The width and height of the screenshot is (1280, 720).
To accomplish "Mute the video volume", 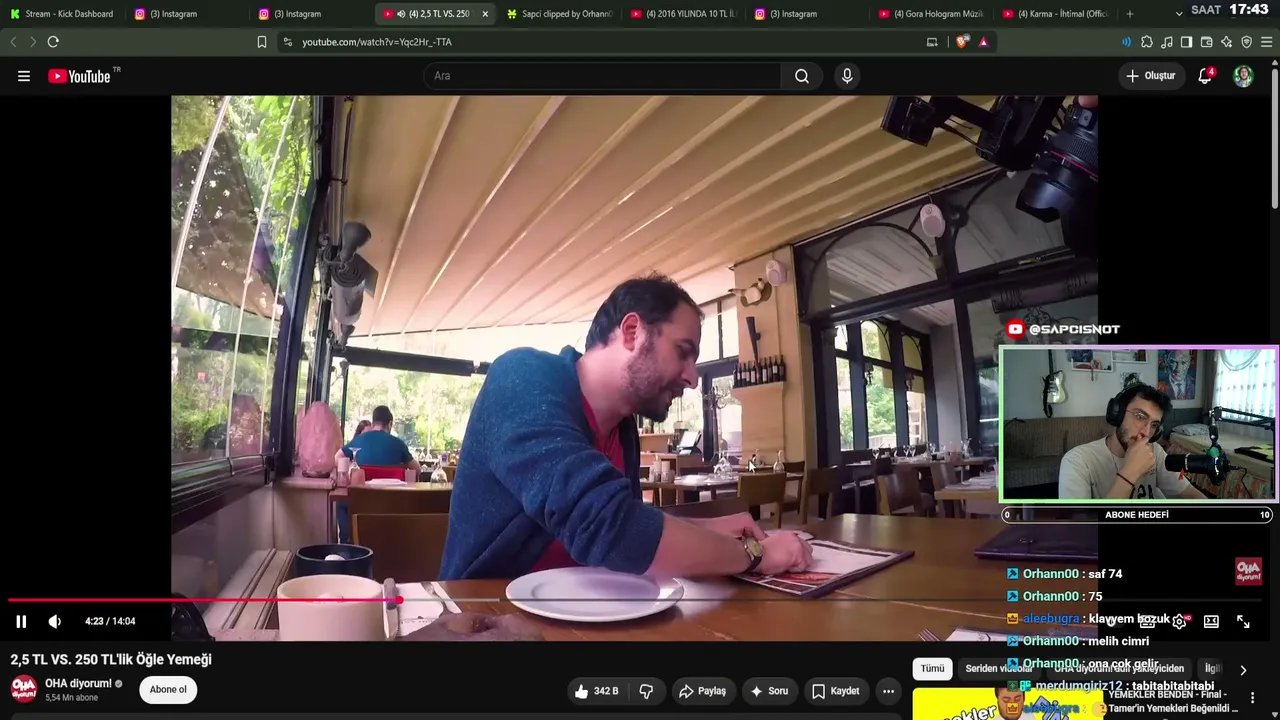I will pyautogui.click(x=55, y=621).
